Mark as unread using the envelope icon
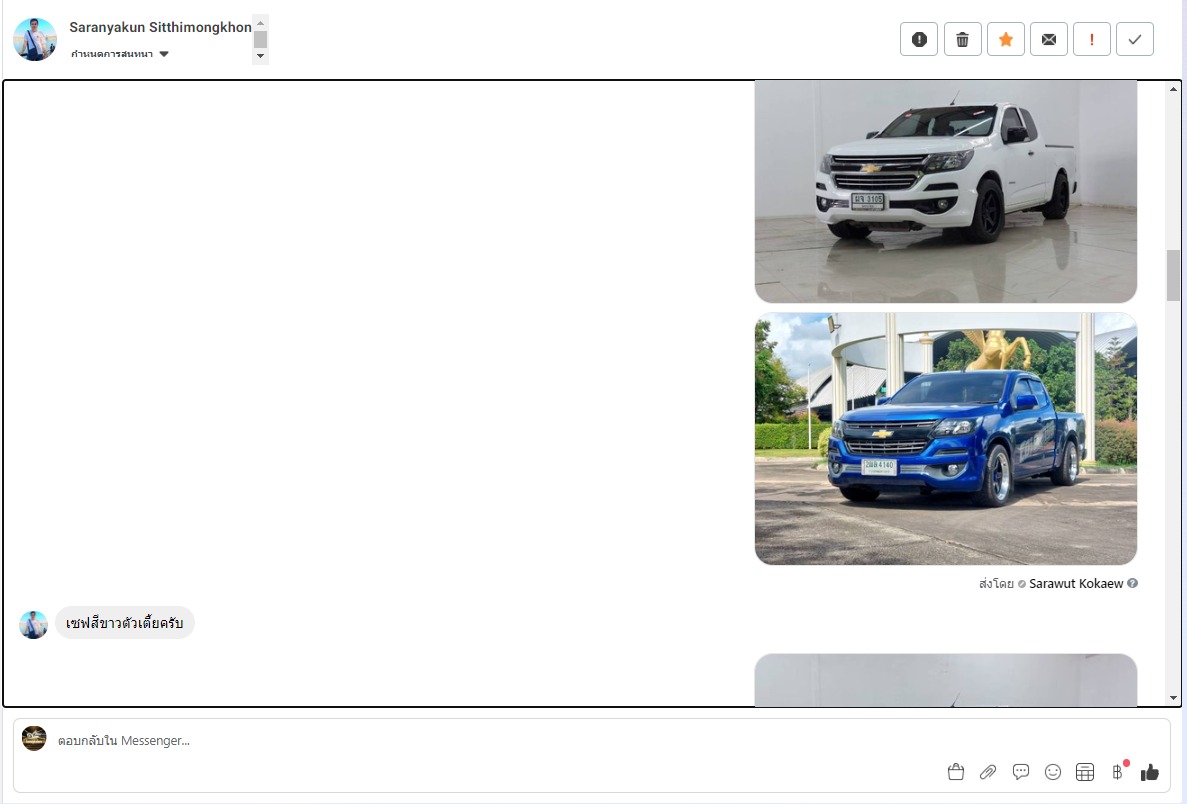Viewport: 1187px width, 804px height. click(x=1048, y=39)
